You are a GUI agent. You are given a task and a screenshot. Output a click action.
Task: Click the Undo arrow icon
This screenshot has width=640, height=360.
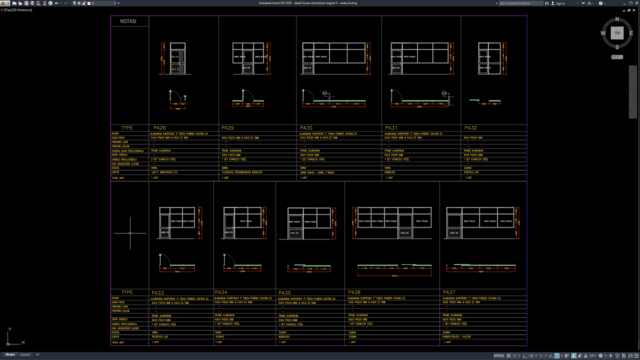coord(56,3)
